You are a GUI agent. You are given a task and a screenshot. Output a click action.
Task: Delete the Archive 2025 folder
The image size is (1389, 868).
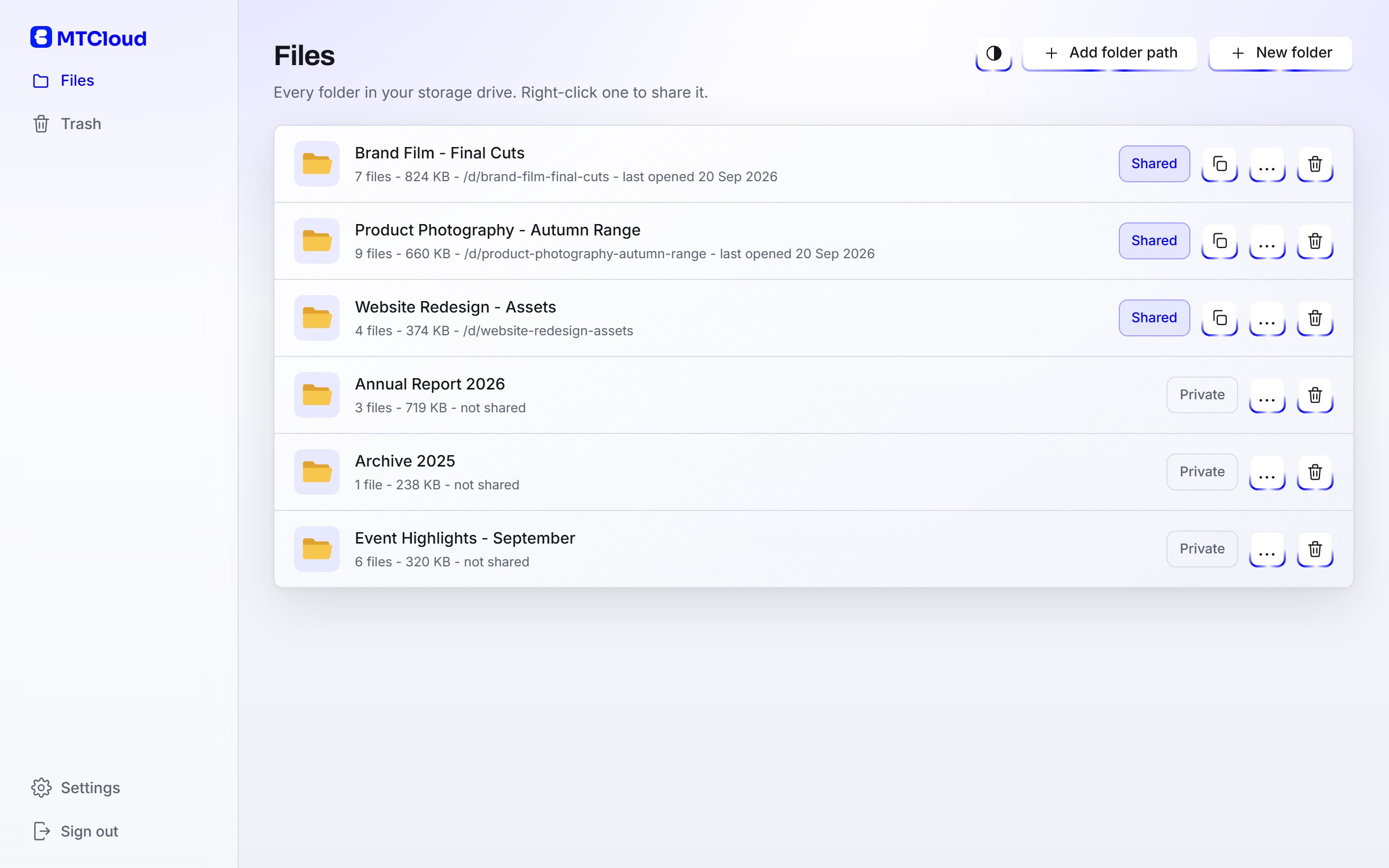coord(1315,473)
